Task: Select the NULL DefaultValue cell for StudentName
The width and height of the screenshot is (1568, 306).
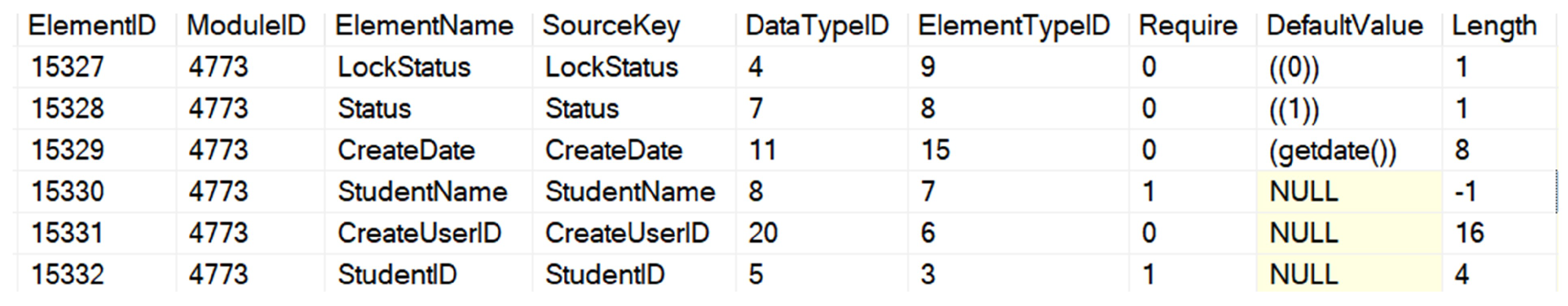Action: pyautogui.click(x=1304, y=192)
